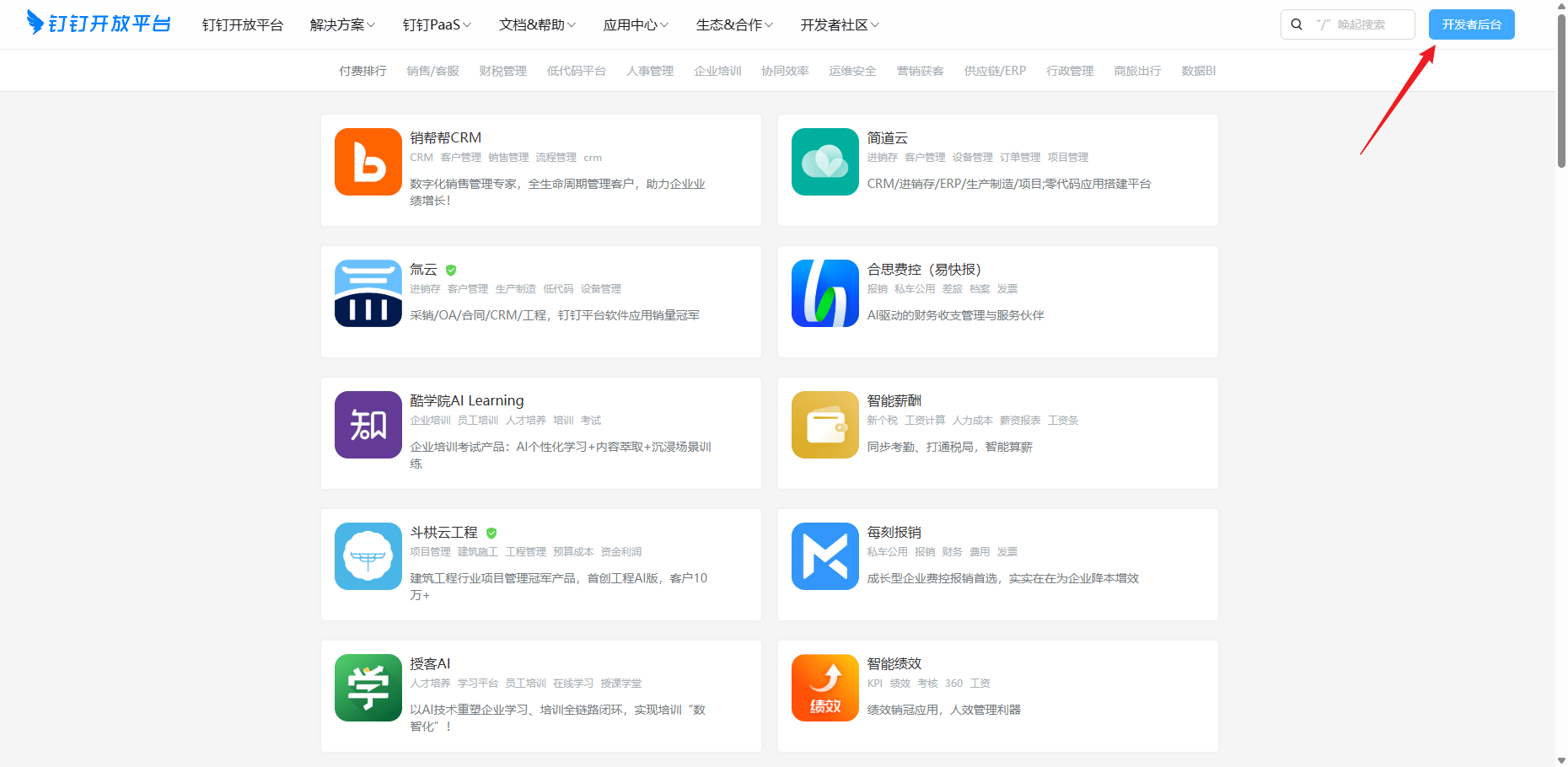Viewport: 1568px width, 767px height.
Task: Expand the 解决方案 dropdown menu
Action: tap(342, 25)
